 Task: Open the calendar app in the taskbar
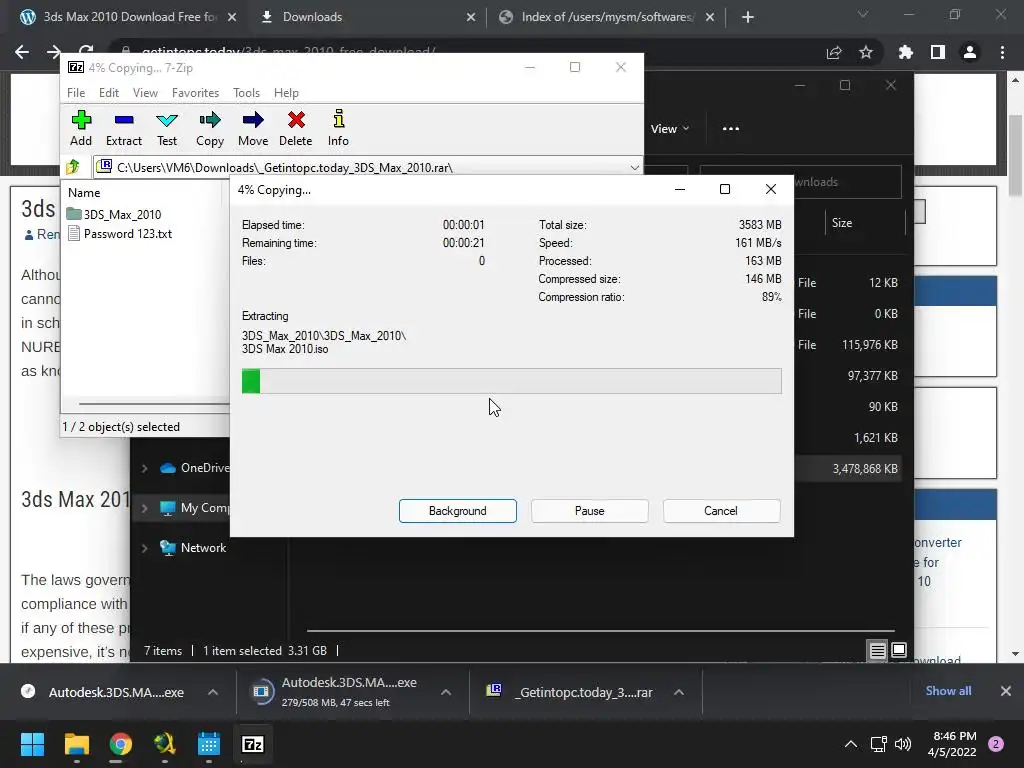pyautogui.click(x=209, y=744)
